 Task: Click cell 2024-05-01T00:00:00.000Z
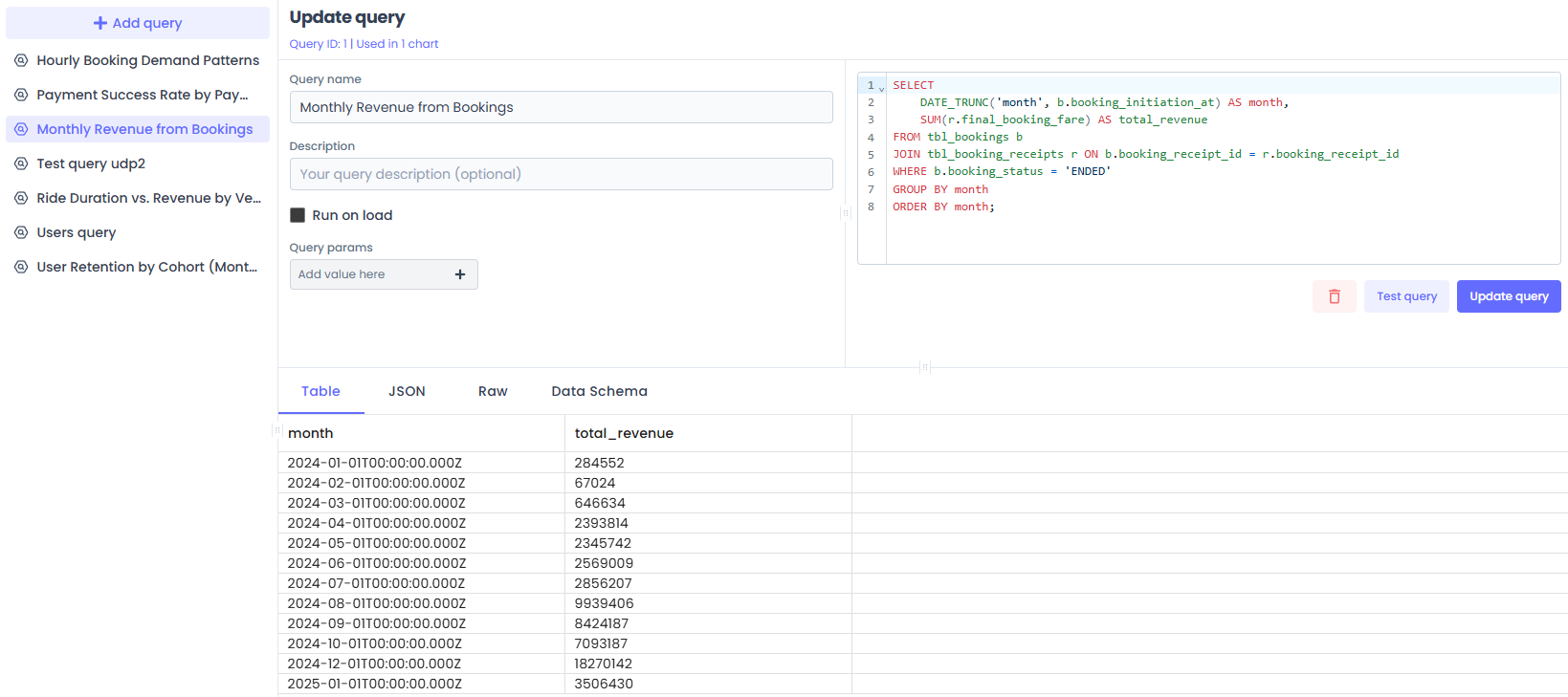[421, 543]
